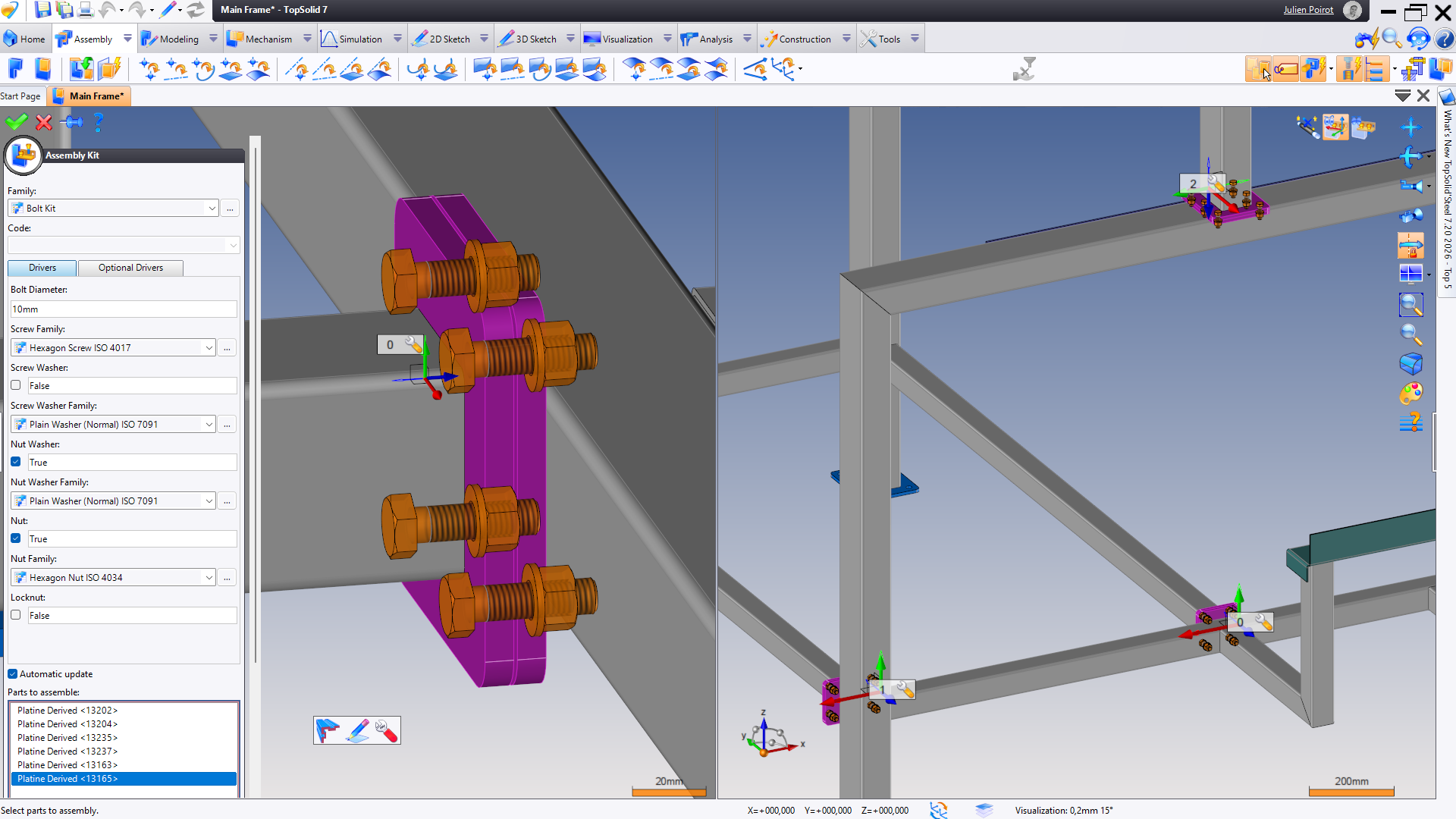Click the blue question mark help icon
This screenshot has height=819, width=1456.
point(98,122)
